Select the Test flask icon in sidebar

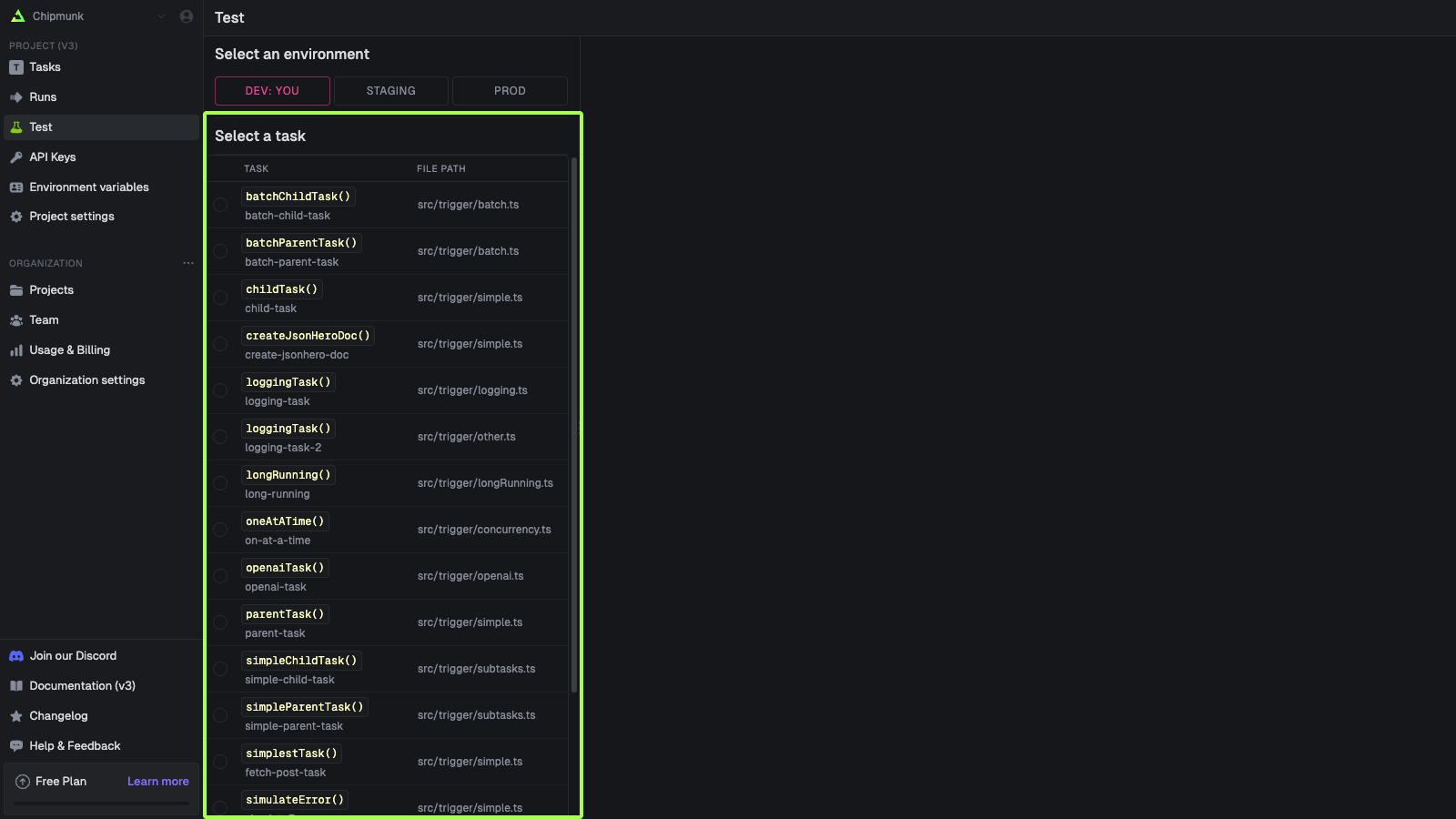click(16, 126)
